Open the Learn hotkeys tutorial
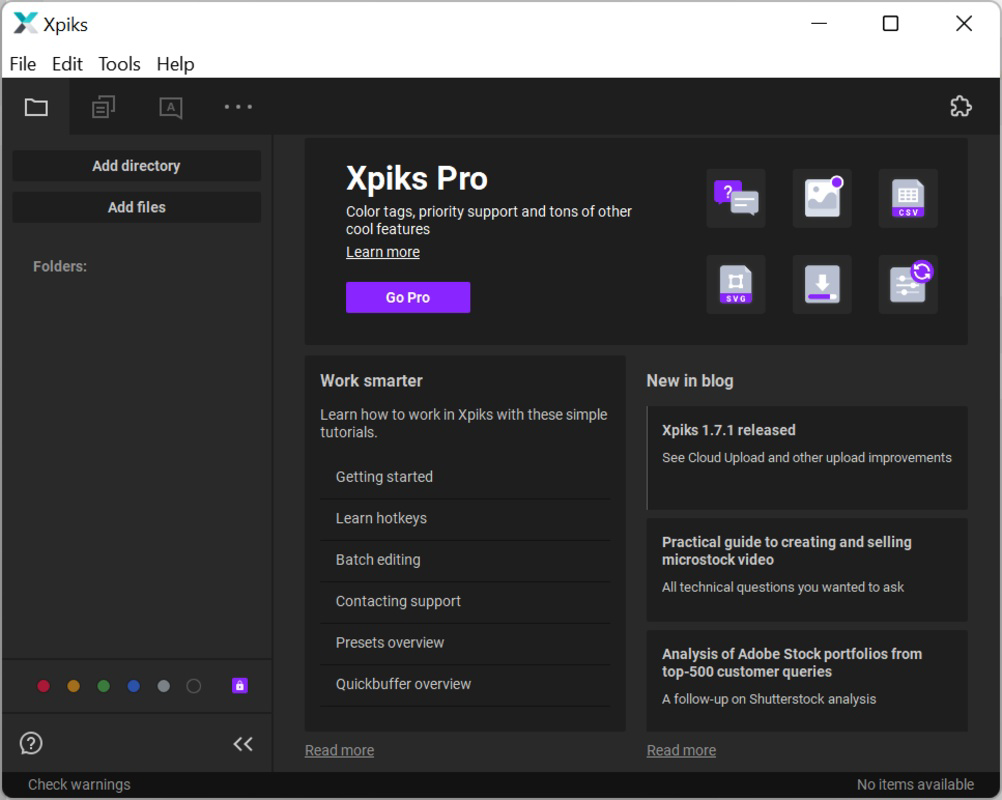 [465, 518]
